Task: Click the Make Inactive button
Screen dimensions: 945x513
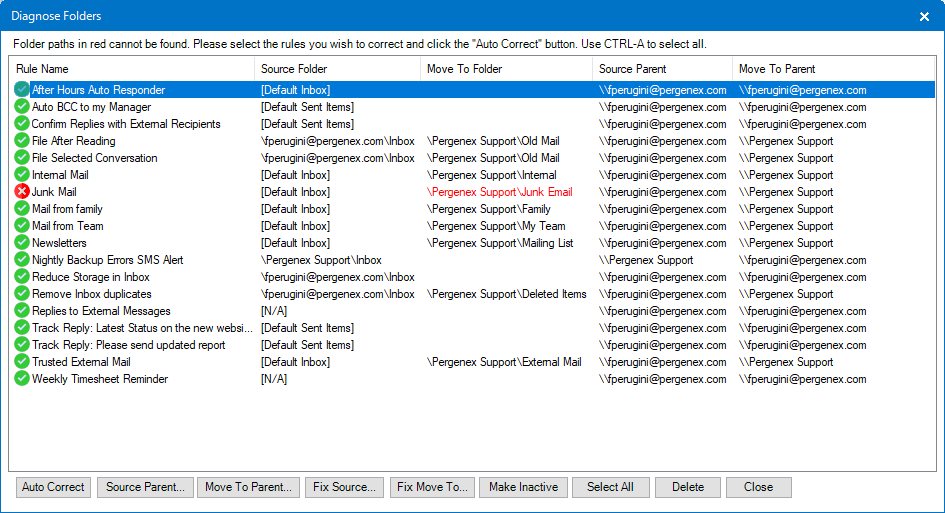Action: [x=523, y=487]
